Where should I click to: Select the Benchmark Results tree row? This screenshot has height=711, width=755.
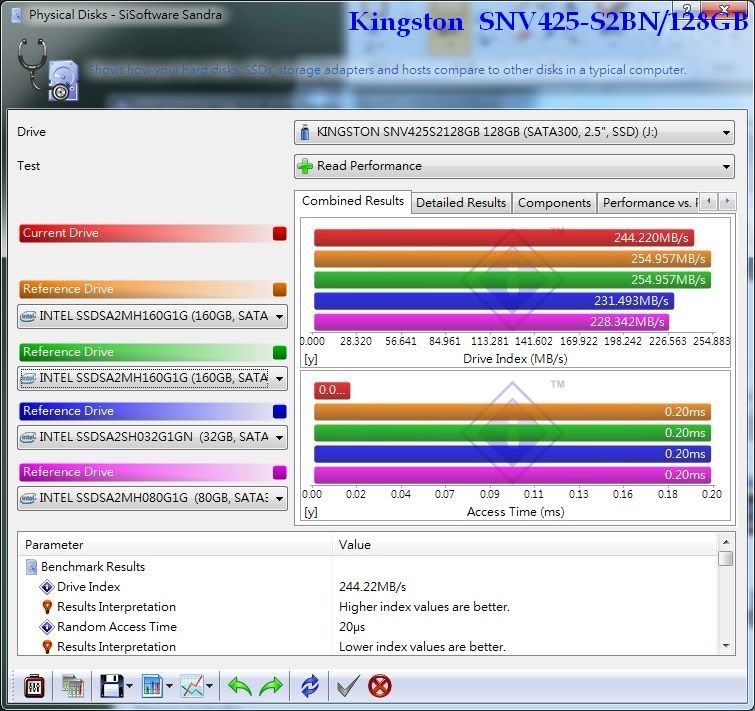pyautogui.click(x=368, y=567)
